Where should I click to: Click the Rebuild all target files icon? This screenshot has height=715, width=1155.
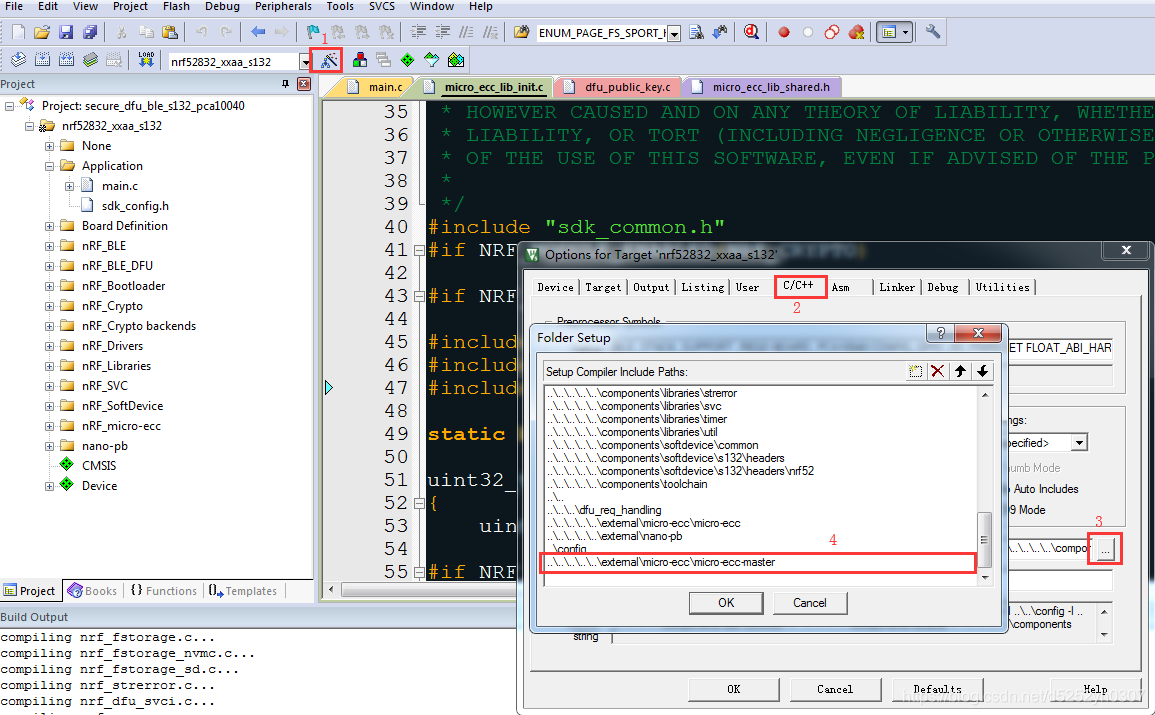coord(65,58)
